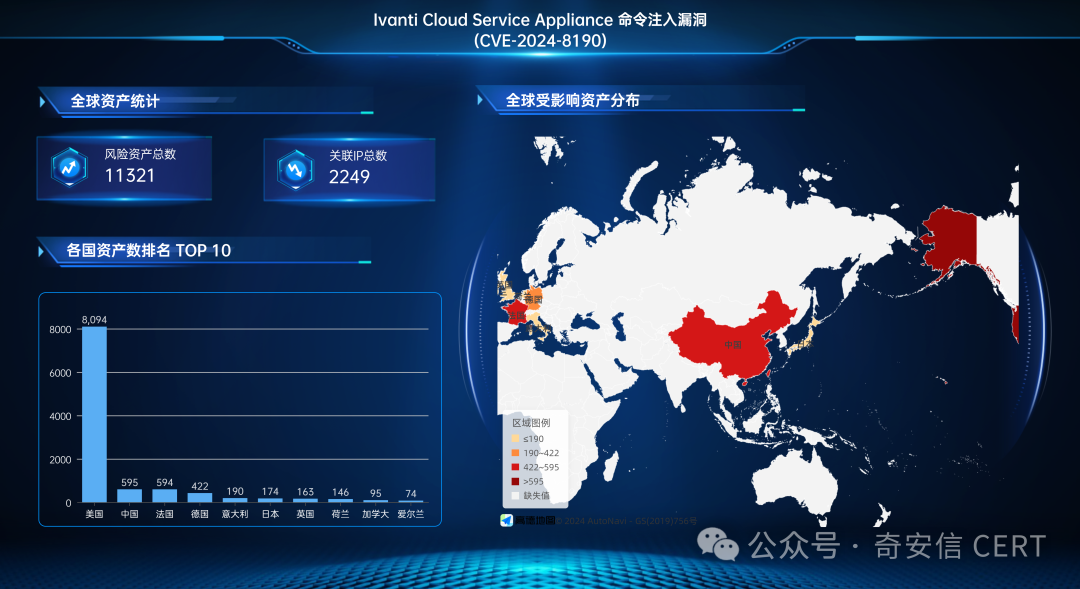Select the >595 legend color swatch

(x=515, y=482)
